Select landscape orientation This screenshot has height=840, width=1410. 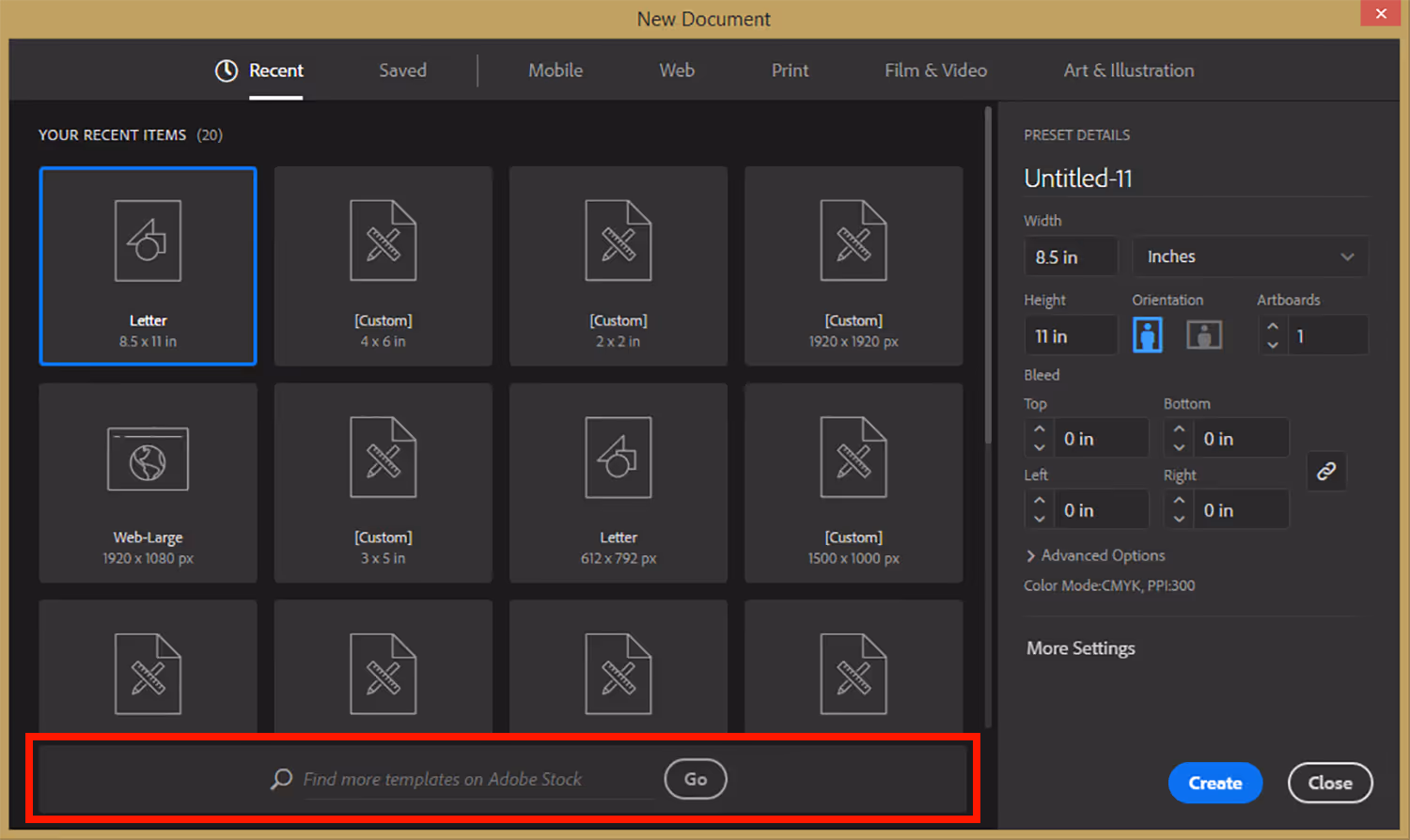(1204, 334)
